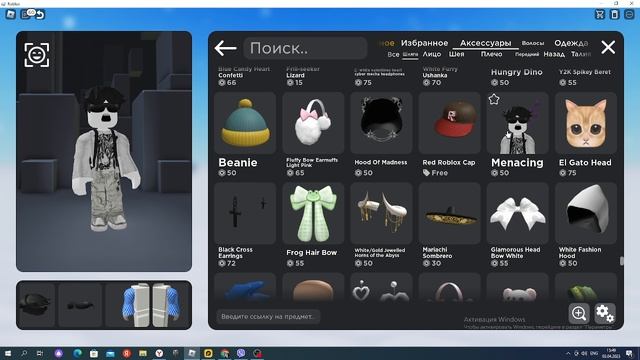Open the Viber taskbar icon

[x=241, y=353]
